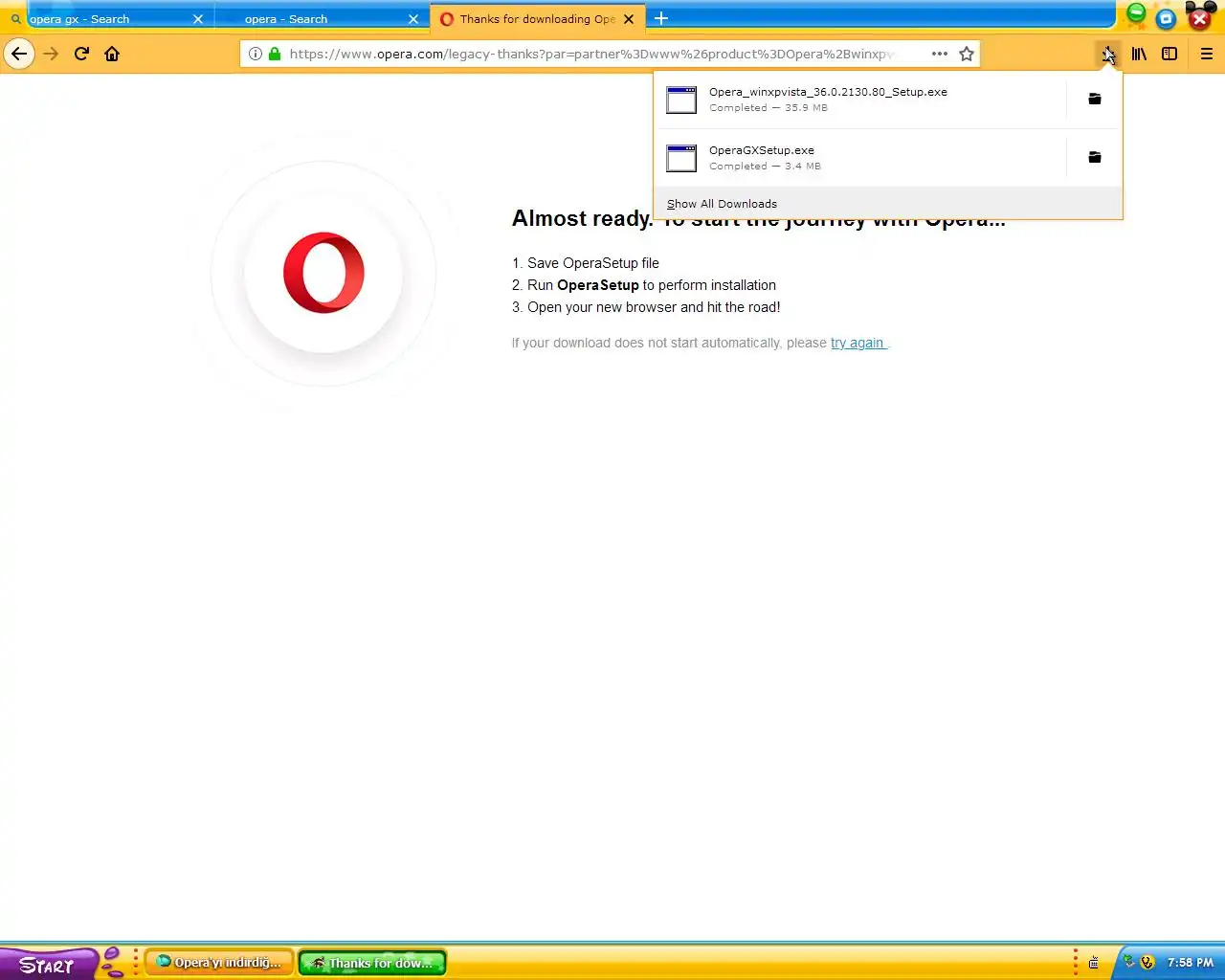Toggle the downloads toolbar button
The width and height of the screenshot is (1225, 980).
[x=1108, y=54]
